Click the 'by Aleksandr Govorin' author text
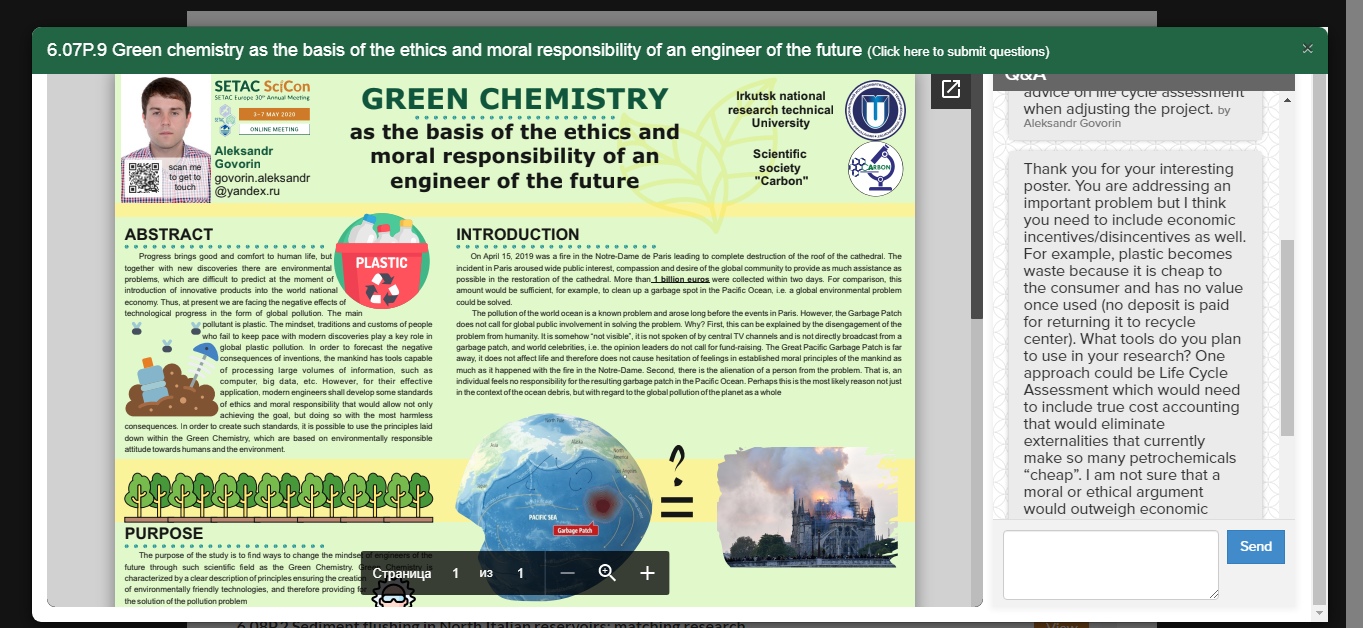This screenshot has height=628, width=1366. tap(1127, 117)
